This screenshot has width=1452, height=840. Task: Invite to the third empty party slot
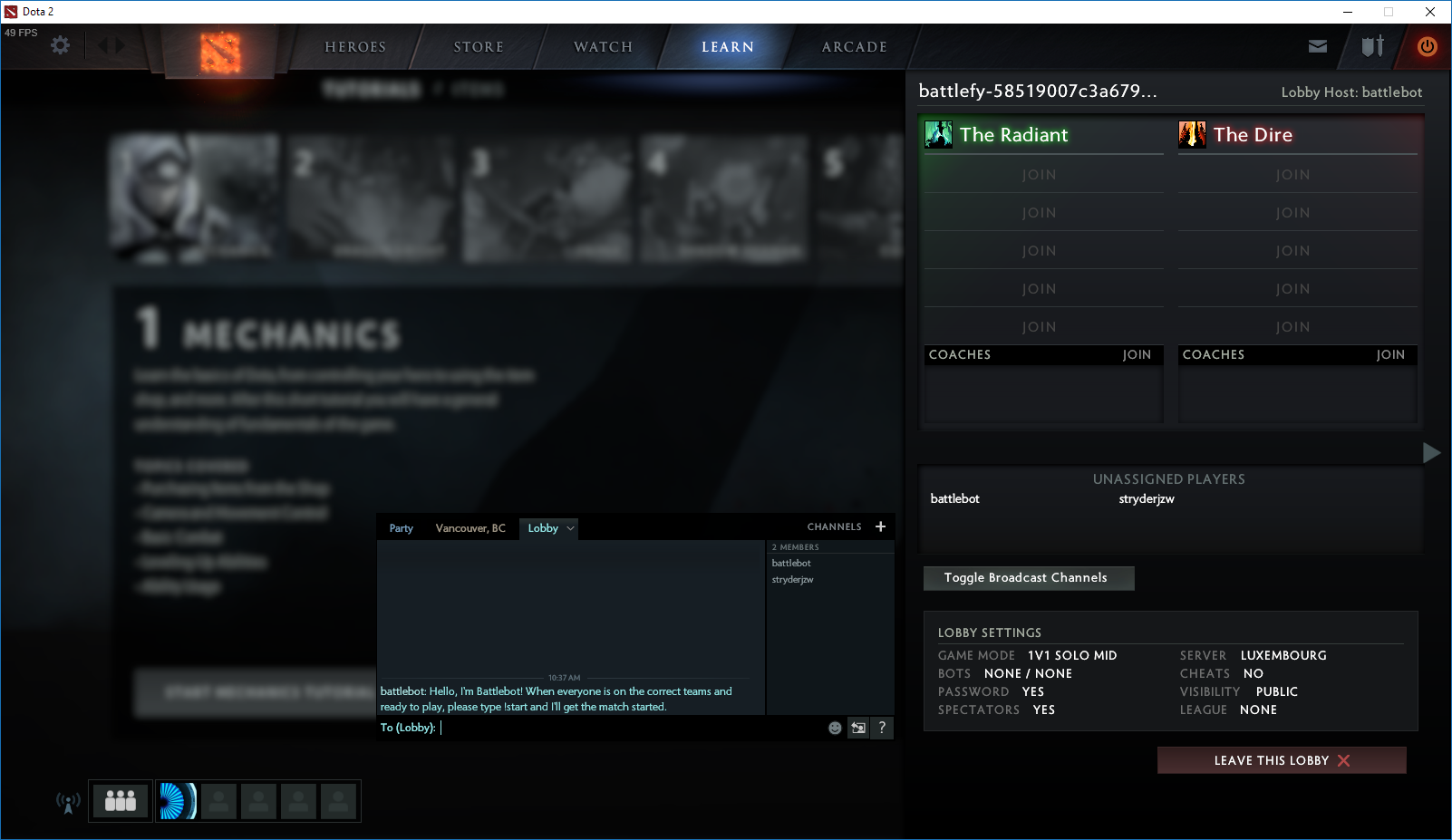(298, 801)
